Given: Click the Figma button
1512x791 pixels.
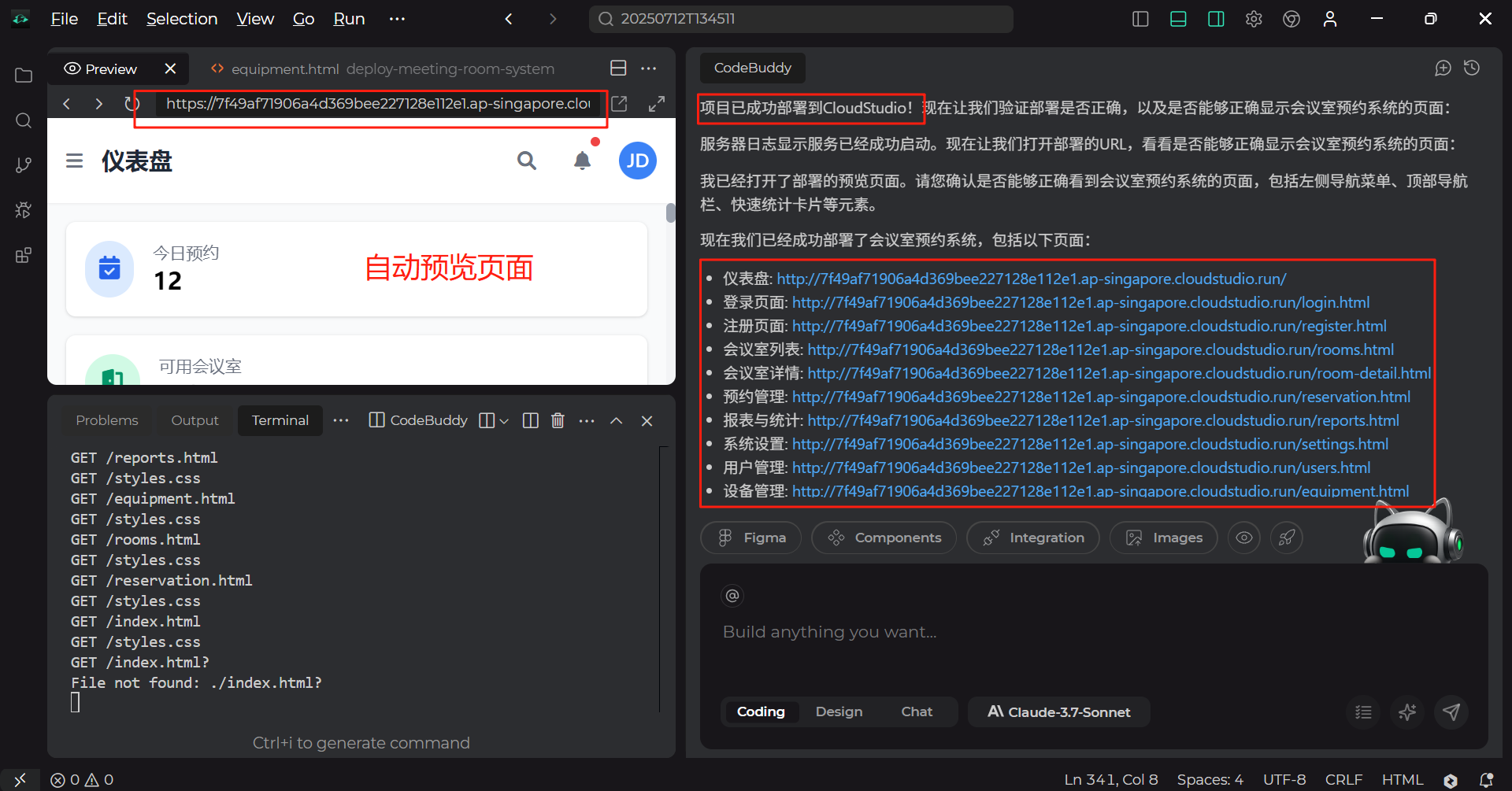Looking at the screenshot, I should coord(750,538).
